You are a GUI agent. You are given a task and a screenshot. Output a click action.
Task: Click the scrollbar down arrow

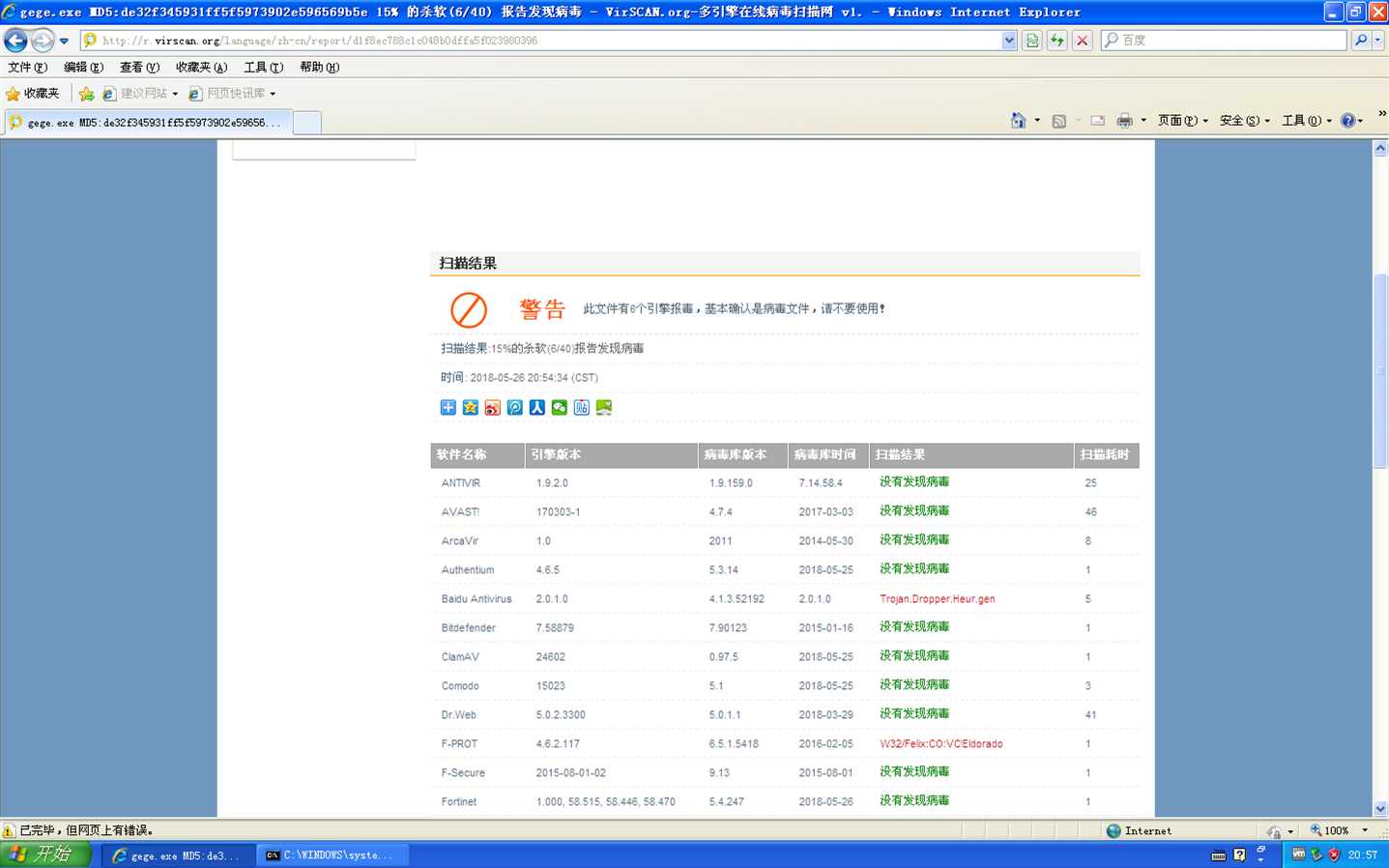1380,809
